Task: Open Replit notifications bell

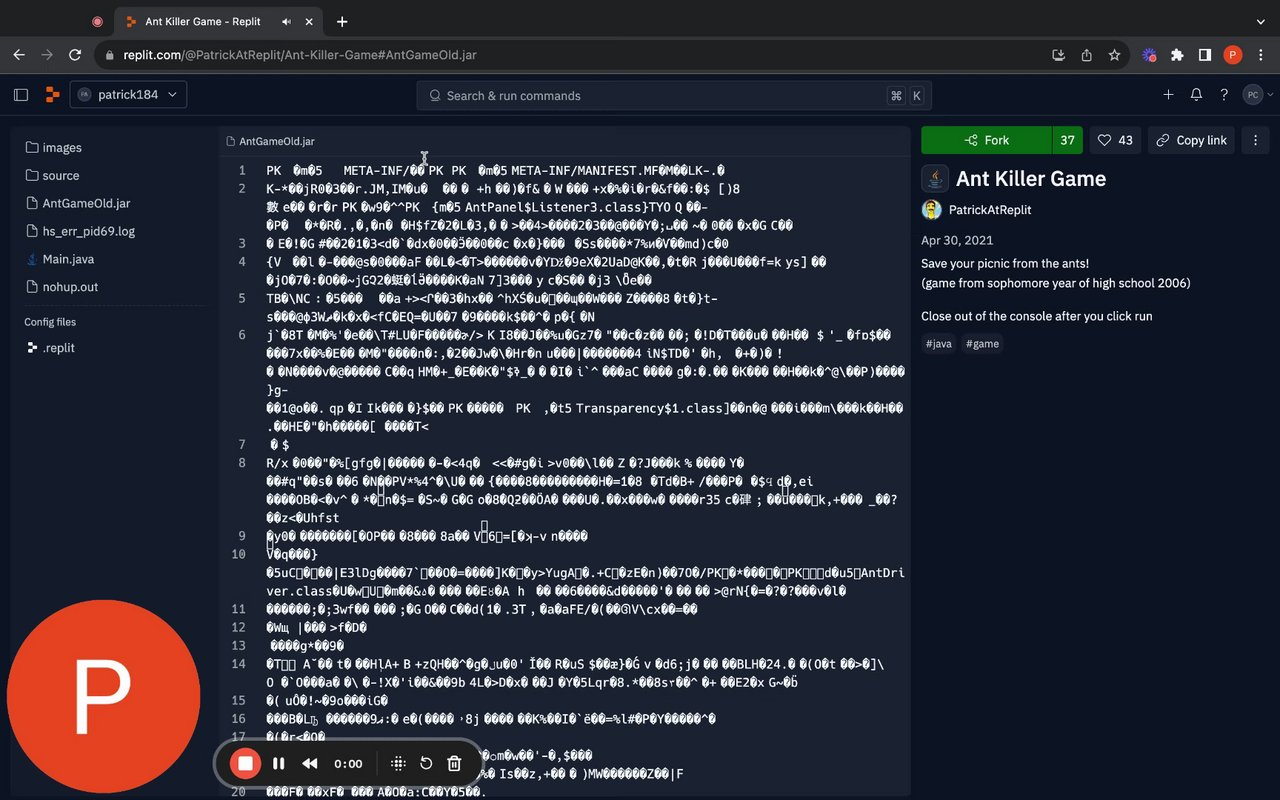Action: tap(1196, 95)
